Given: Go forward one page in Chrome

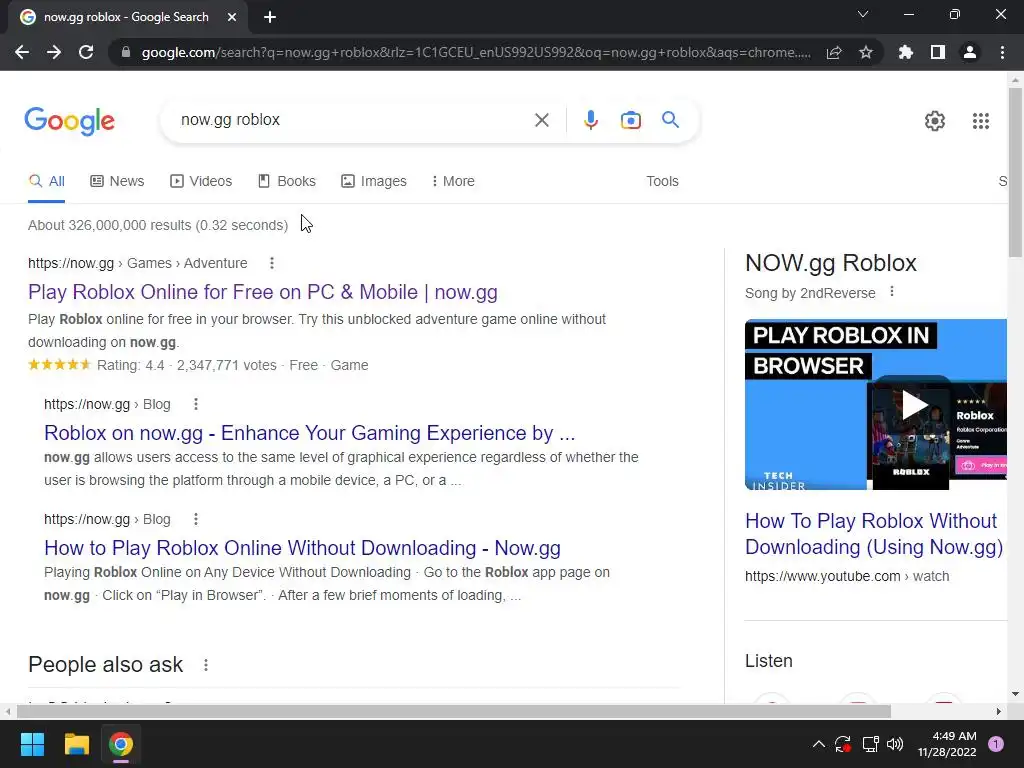Looking at the screenshot, I should (54, 52).
